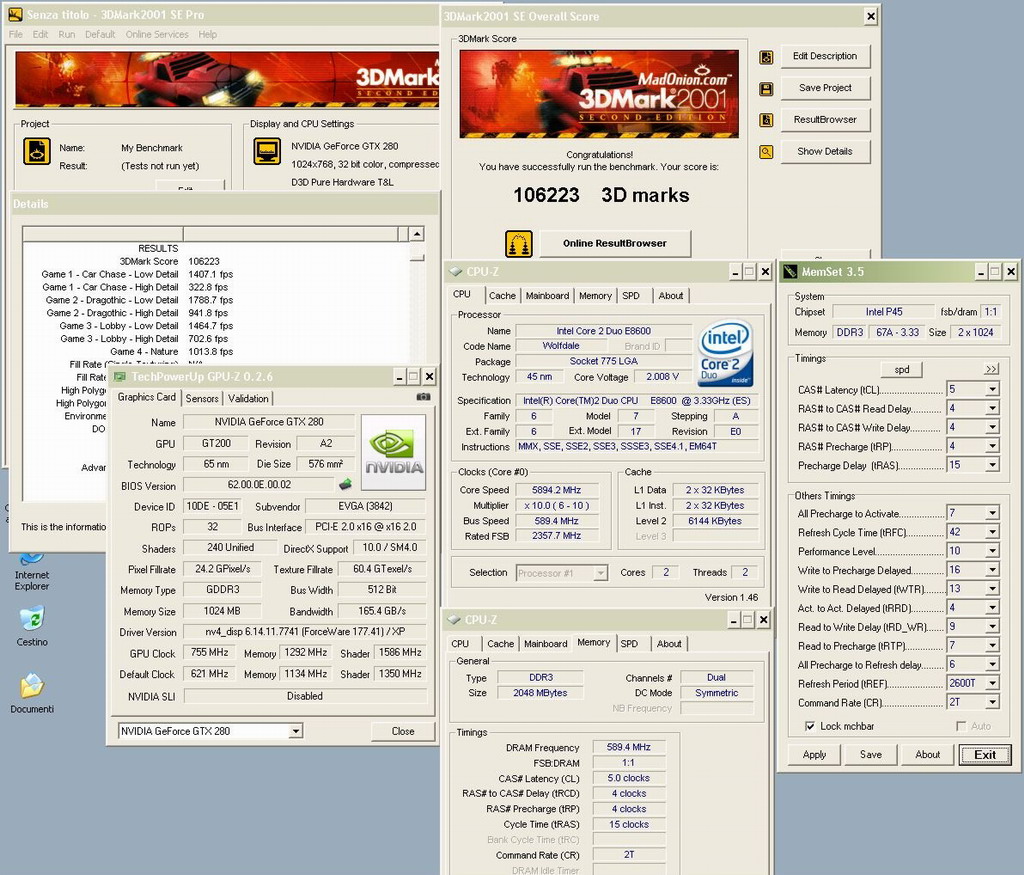Open the Cache tab in lower CPU-Z
1024x875 pixels.
[x=500, y=644]
